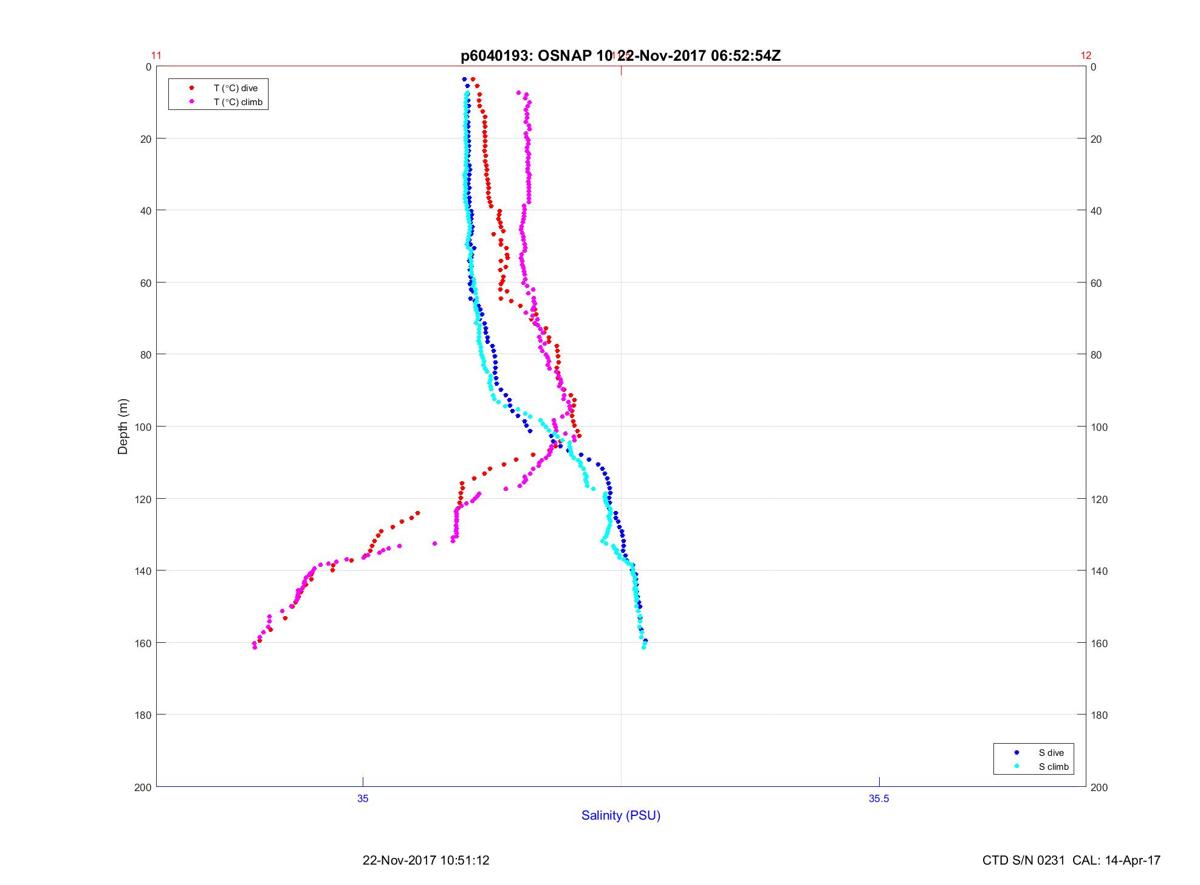Click the 'Depth (m)' axis label
The width and height of the screenshot is (1200, 885).
tap(124, 426)
